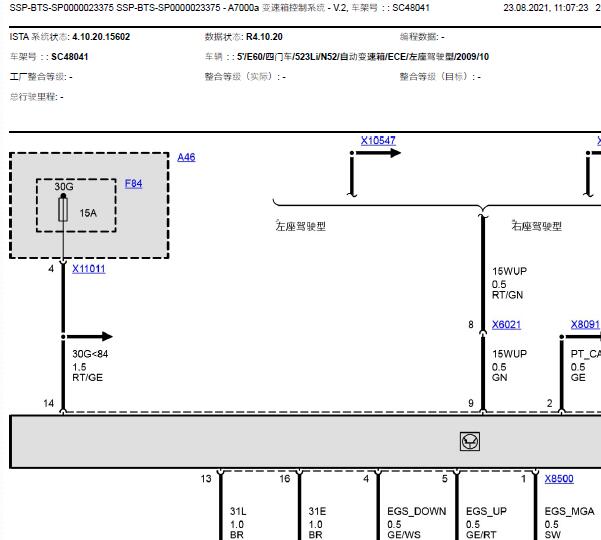601x540 pixels.
Task: Select the 31L ground wire label
Action: [238, 511]
